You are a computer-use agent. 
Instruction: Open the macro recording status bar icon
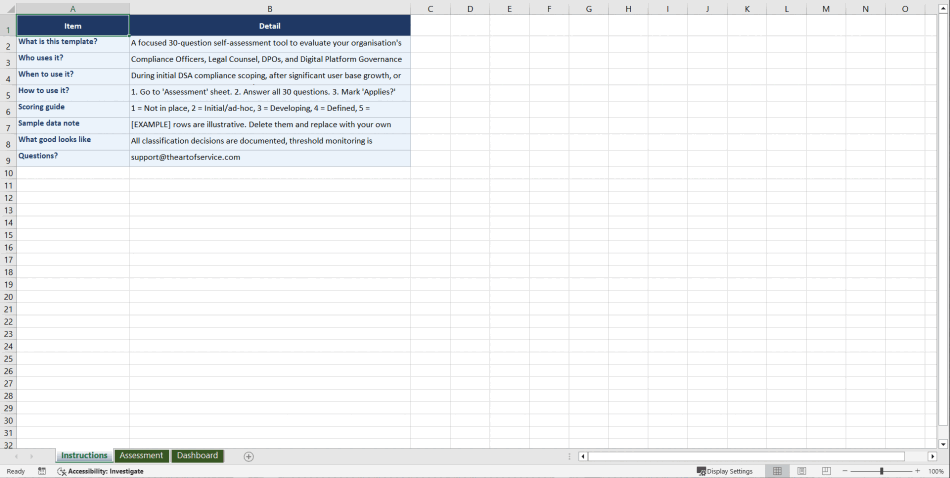pyautogui.click(x=42, y=471)
